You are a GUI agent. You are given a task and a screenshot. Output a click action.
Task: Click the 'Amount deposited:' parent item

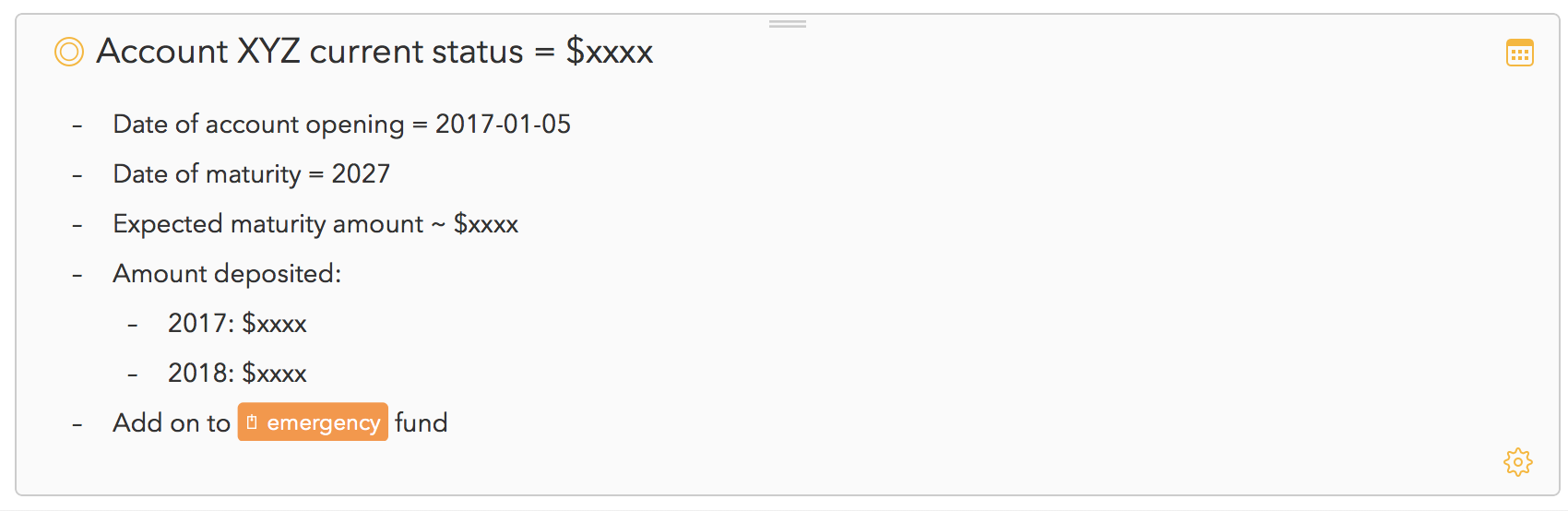tap(227, 274)
